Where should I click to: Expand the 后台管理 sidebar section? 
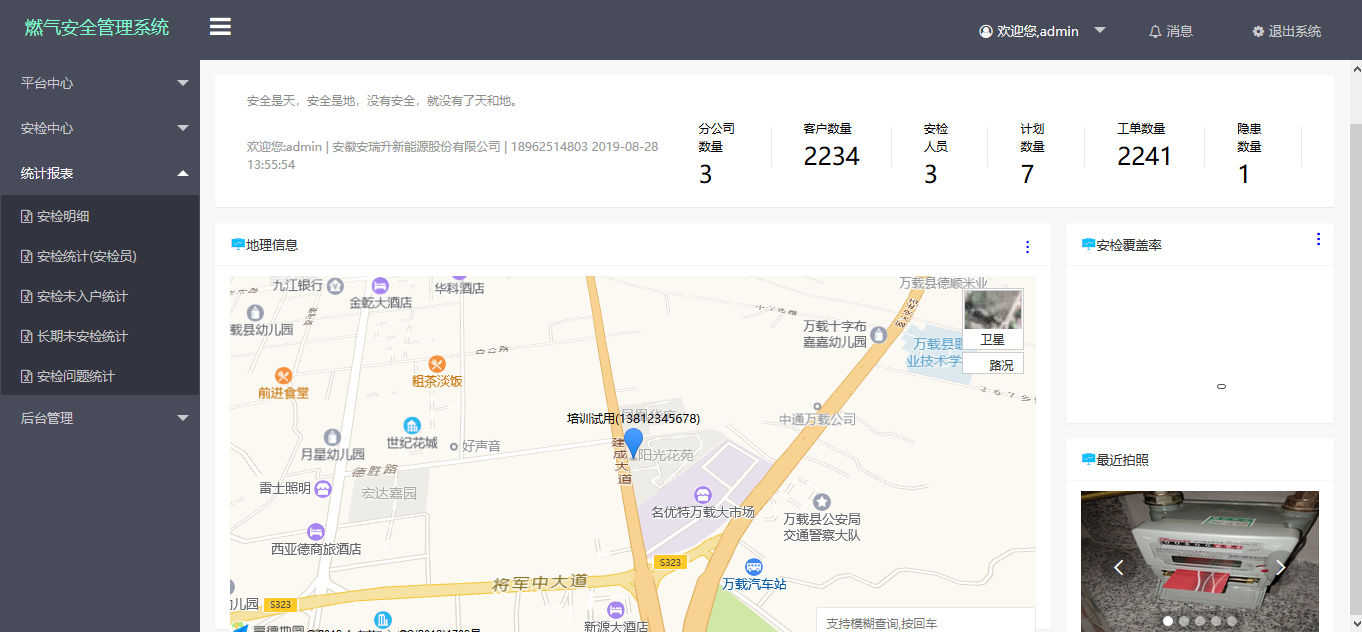click(x=100, y=417)
